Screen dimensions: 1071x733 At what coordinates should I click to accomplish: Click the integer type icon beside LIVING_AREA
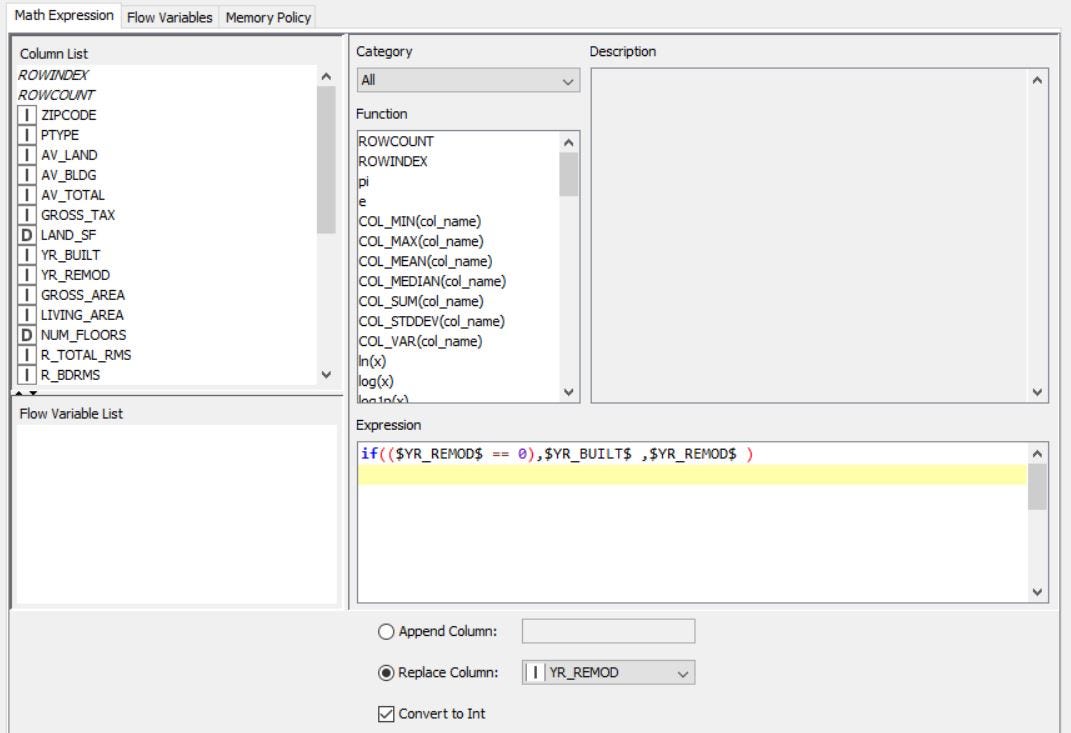coord(27,315)
